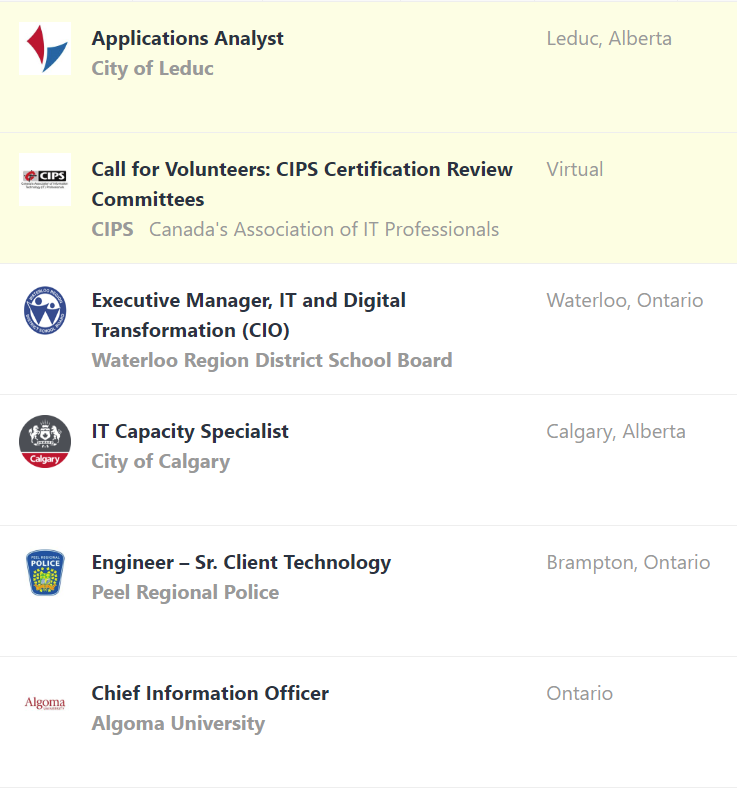This screenshot has width=737, height=795.
Task: Click the City of Leduc logo icon
Action: click(x=45, y=48)
